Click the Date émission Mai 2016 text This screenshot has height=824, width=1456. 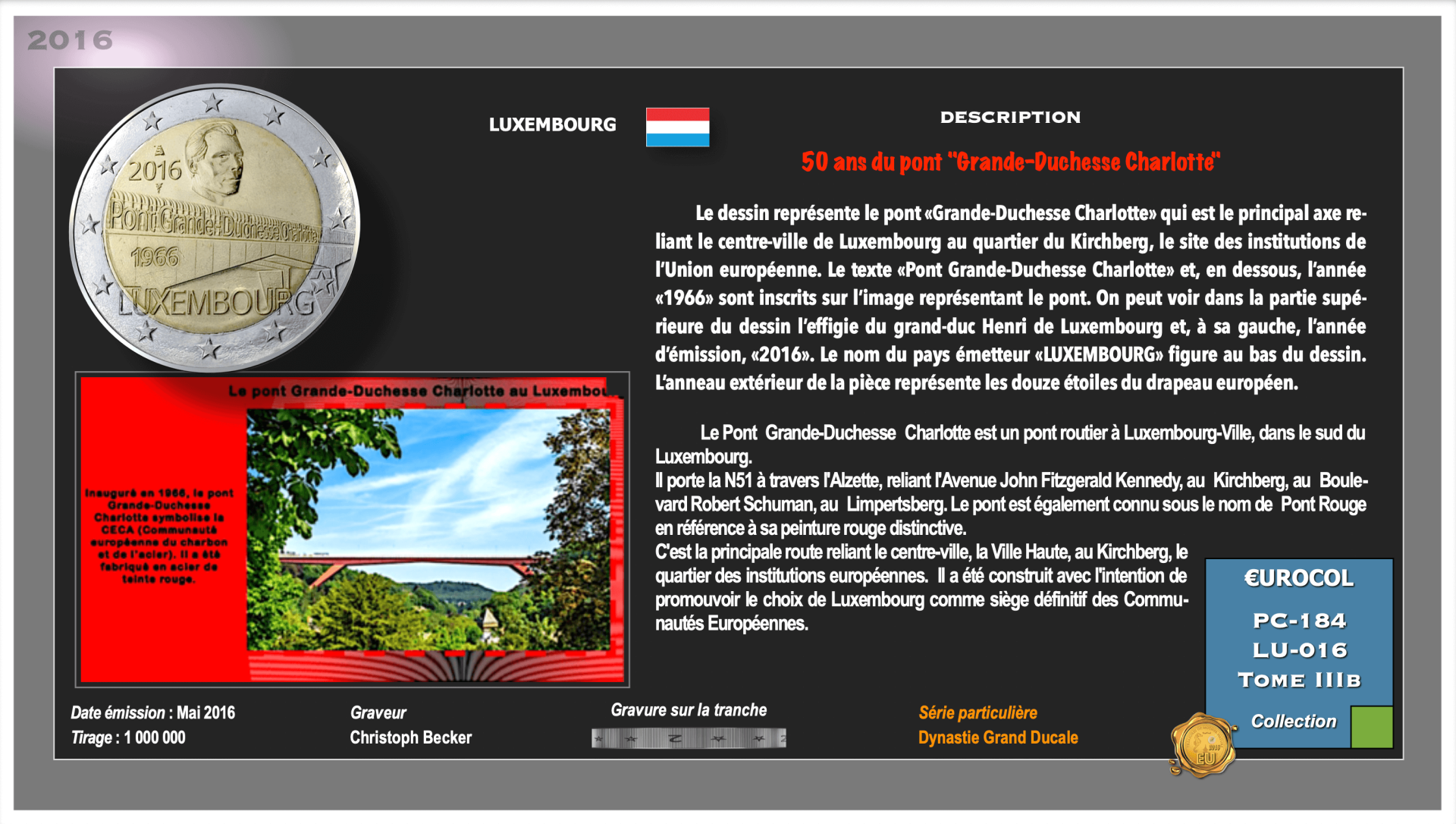coord(152,712)
